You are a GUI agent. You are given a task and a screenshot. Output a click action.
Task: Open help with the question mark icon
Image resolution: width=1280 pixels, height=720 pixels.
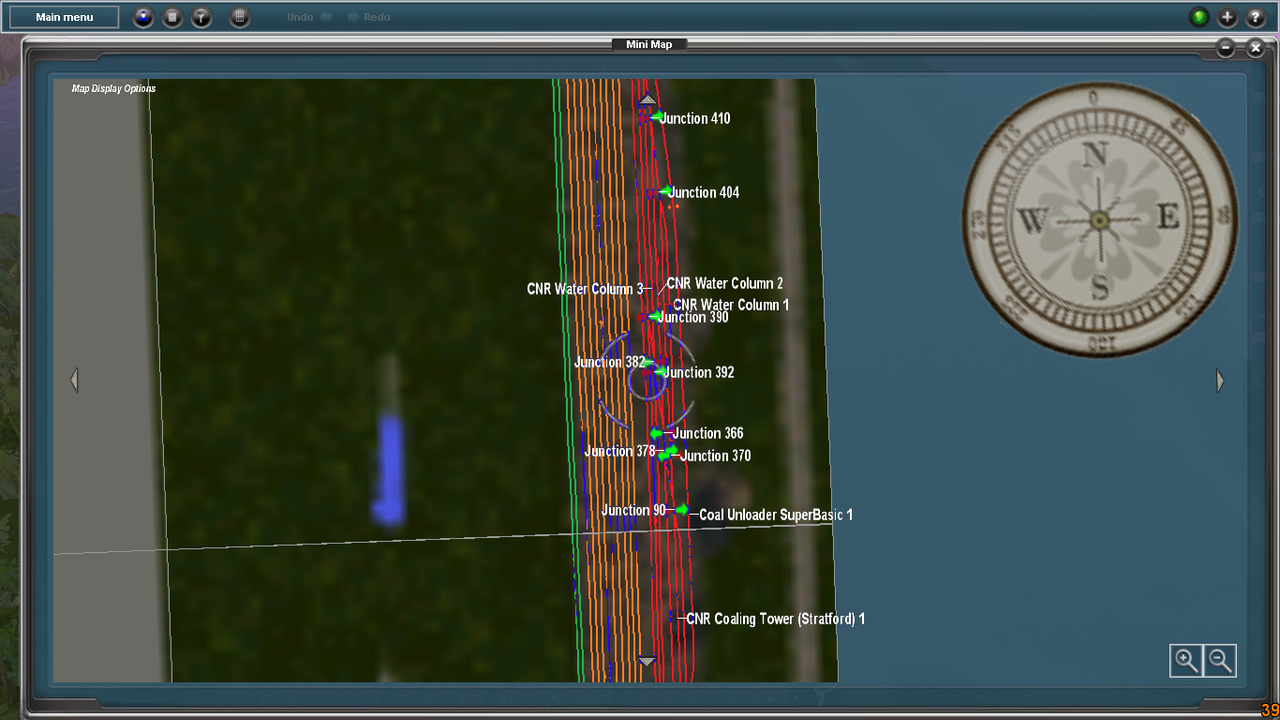click(x=1256, y=17)
